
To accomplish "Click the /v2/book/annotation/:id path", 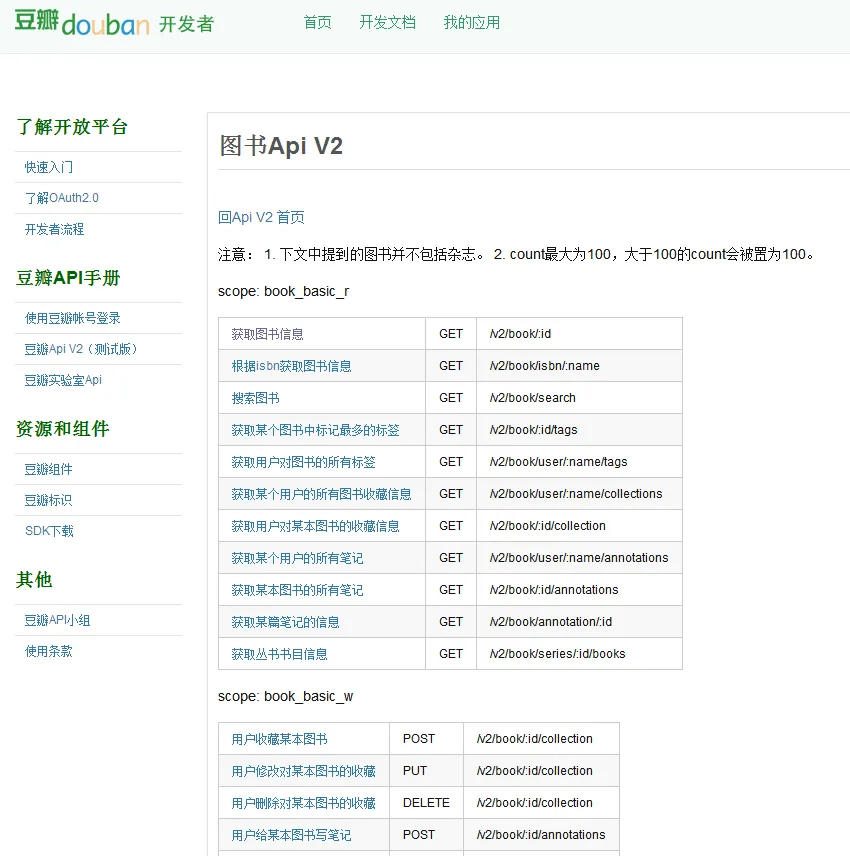I will 551,622.
